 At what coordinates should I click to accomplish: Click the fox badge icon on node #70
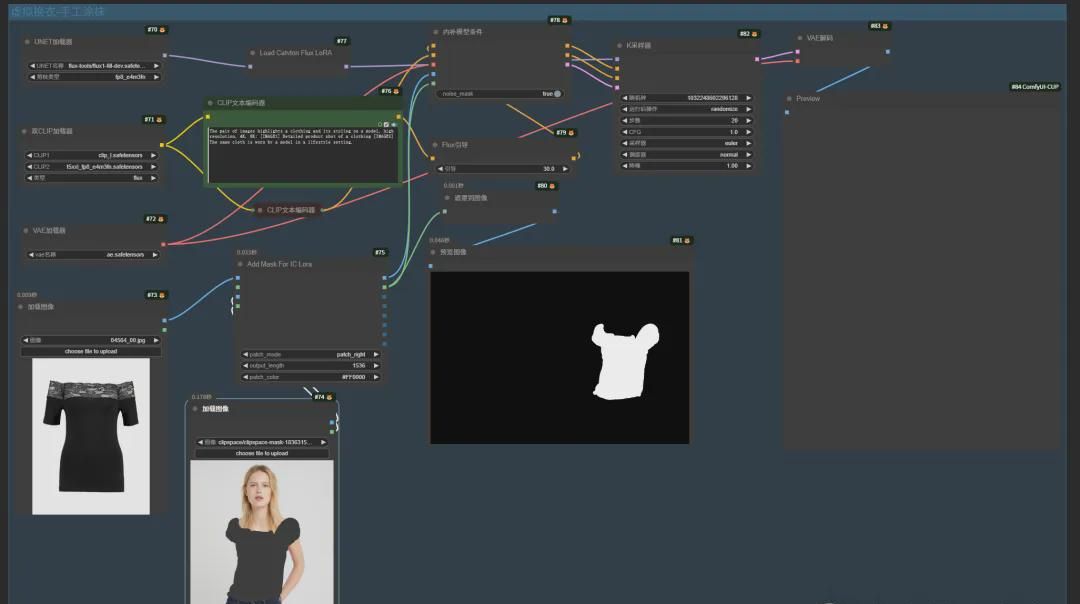pyautogui.click(x=163, y=30)
